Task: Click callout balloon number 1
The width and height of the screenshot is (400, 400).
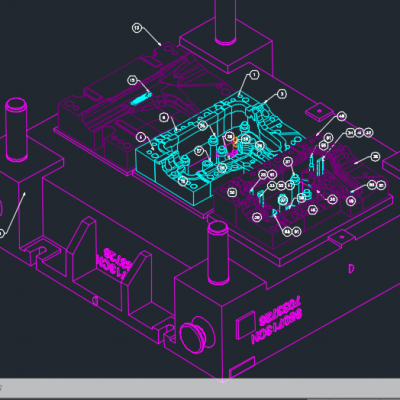Action: 254,75
